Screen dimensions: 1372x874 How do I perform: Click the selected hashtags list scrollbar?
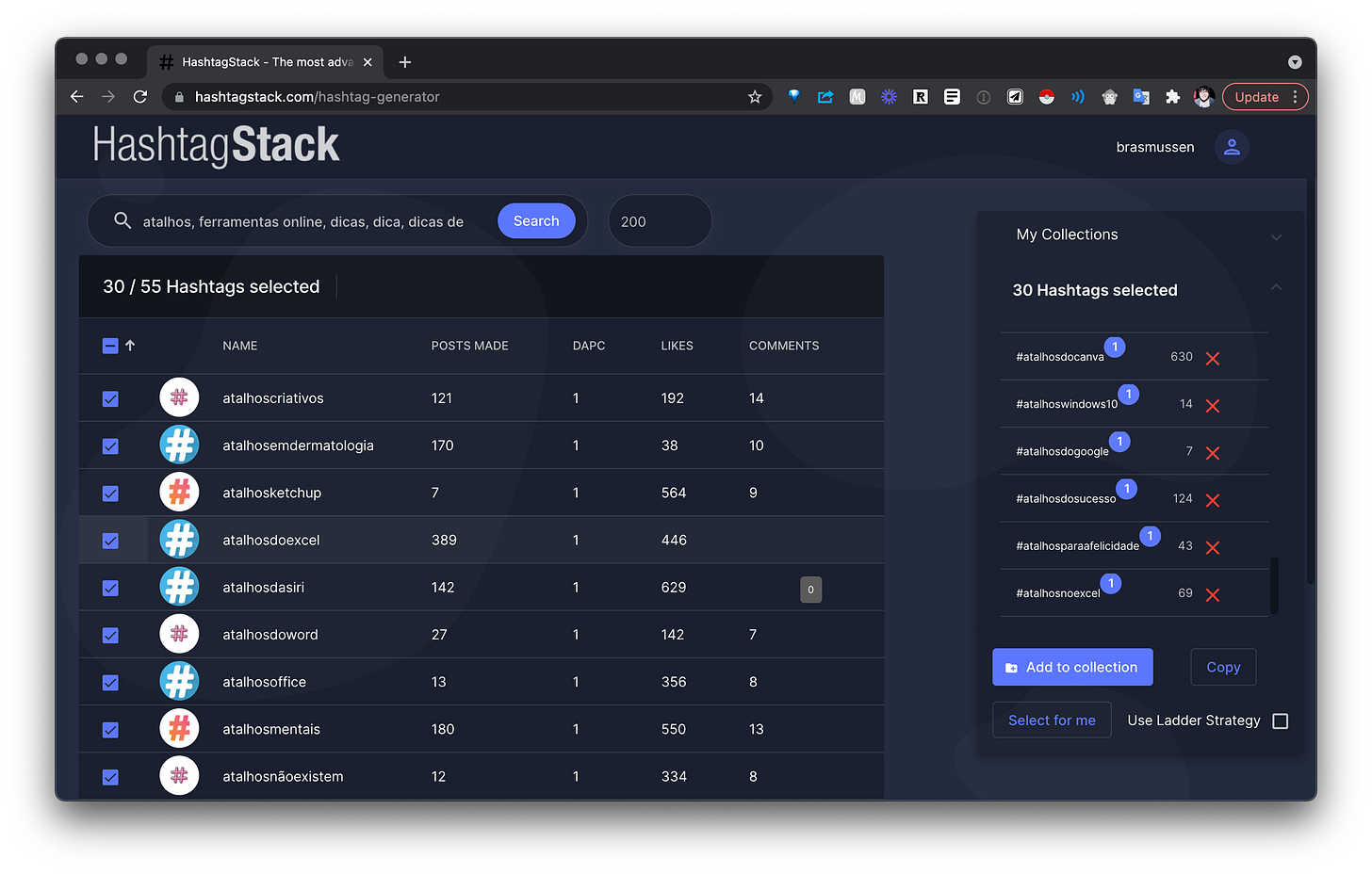[x=1275, y=586]
